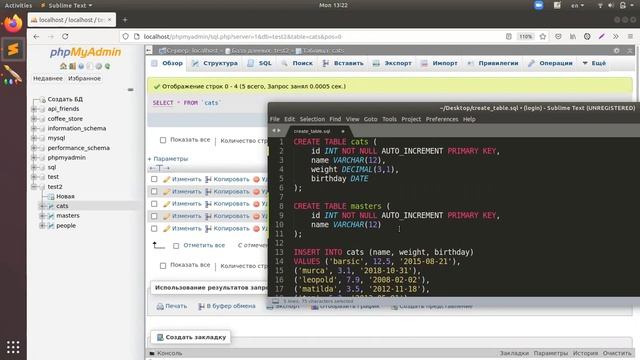
Task: Open the Вставить tab
Action: 343,63
